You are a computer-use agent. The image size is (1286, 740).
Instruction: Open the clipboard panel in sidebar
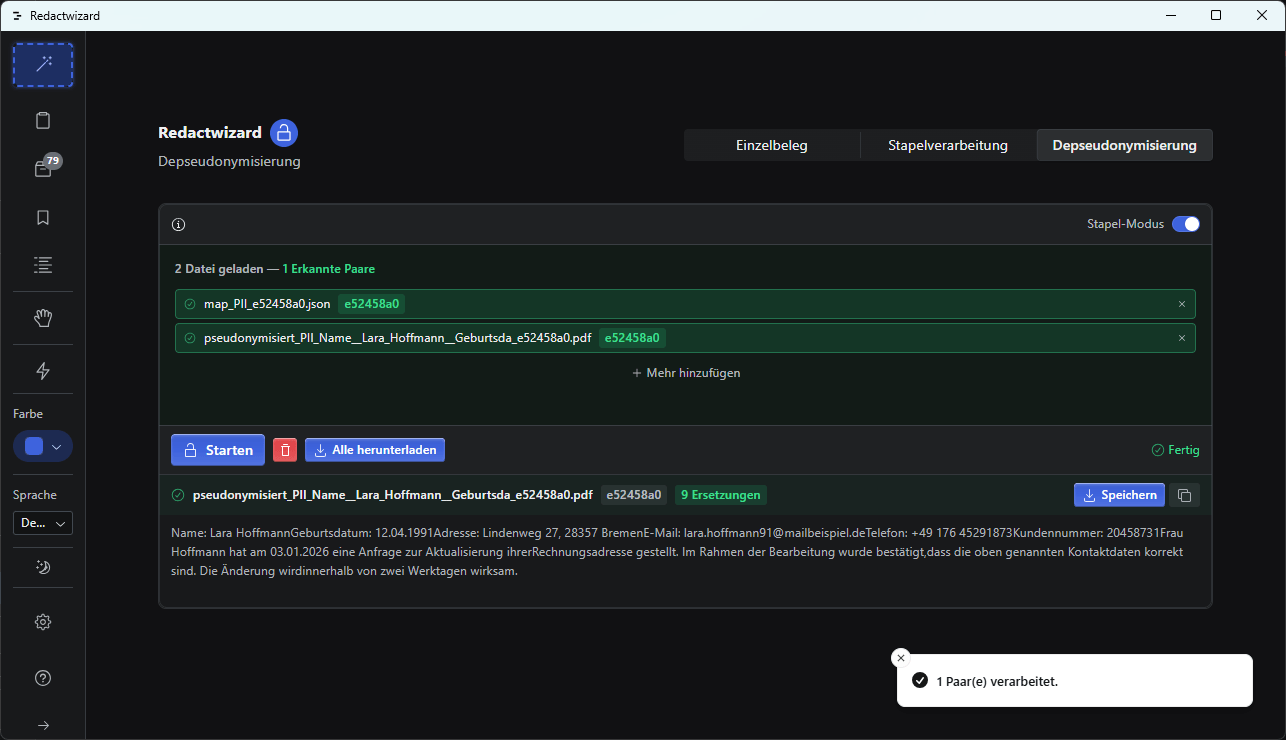coord(43,121)
